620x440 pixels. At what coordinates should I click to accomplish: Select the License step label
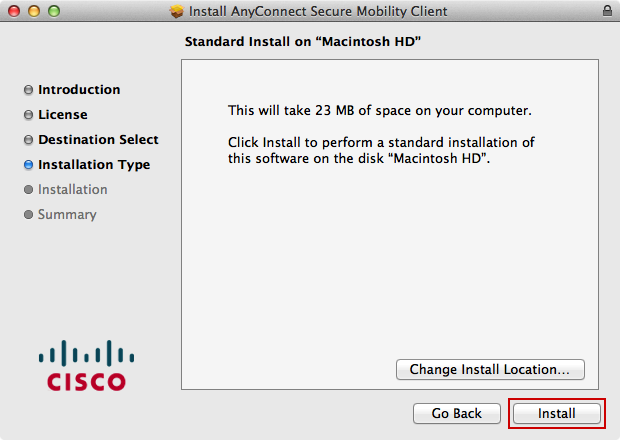point(63,115)
